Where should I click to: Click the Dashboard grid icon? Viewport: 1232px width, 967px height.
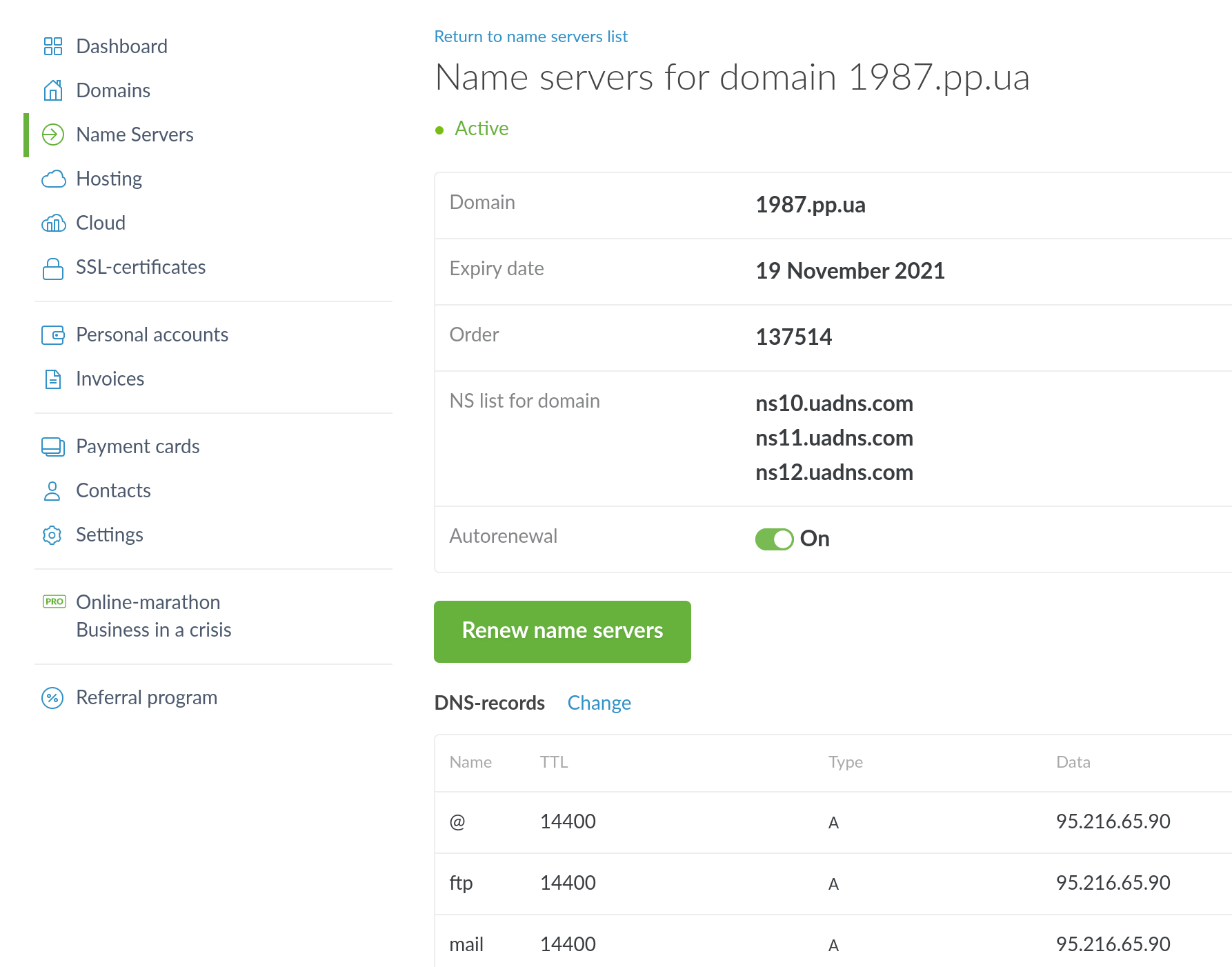(x=53, y=46)
